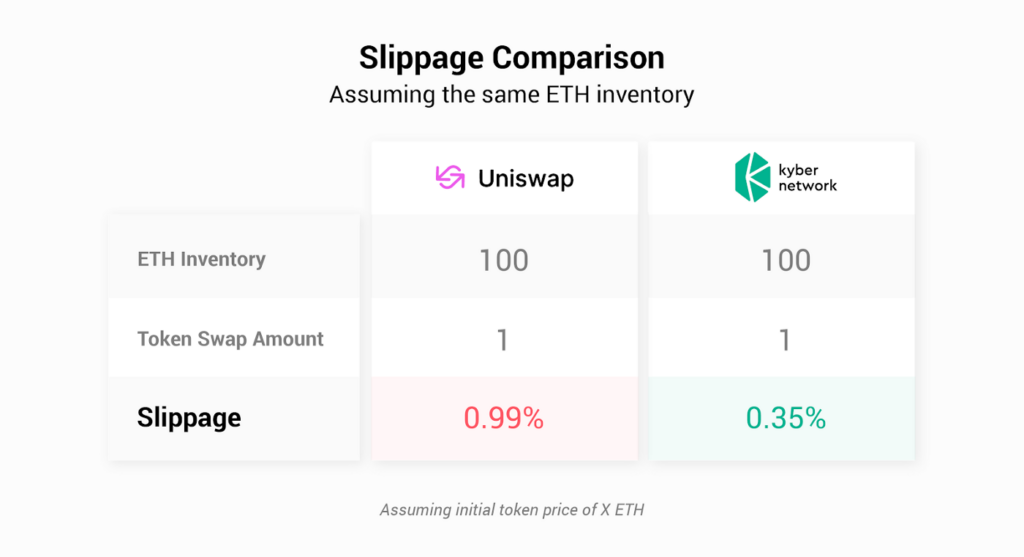Select the Token Swap Amount row label

230,339
